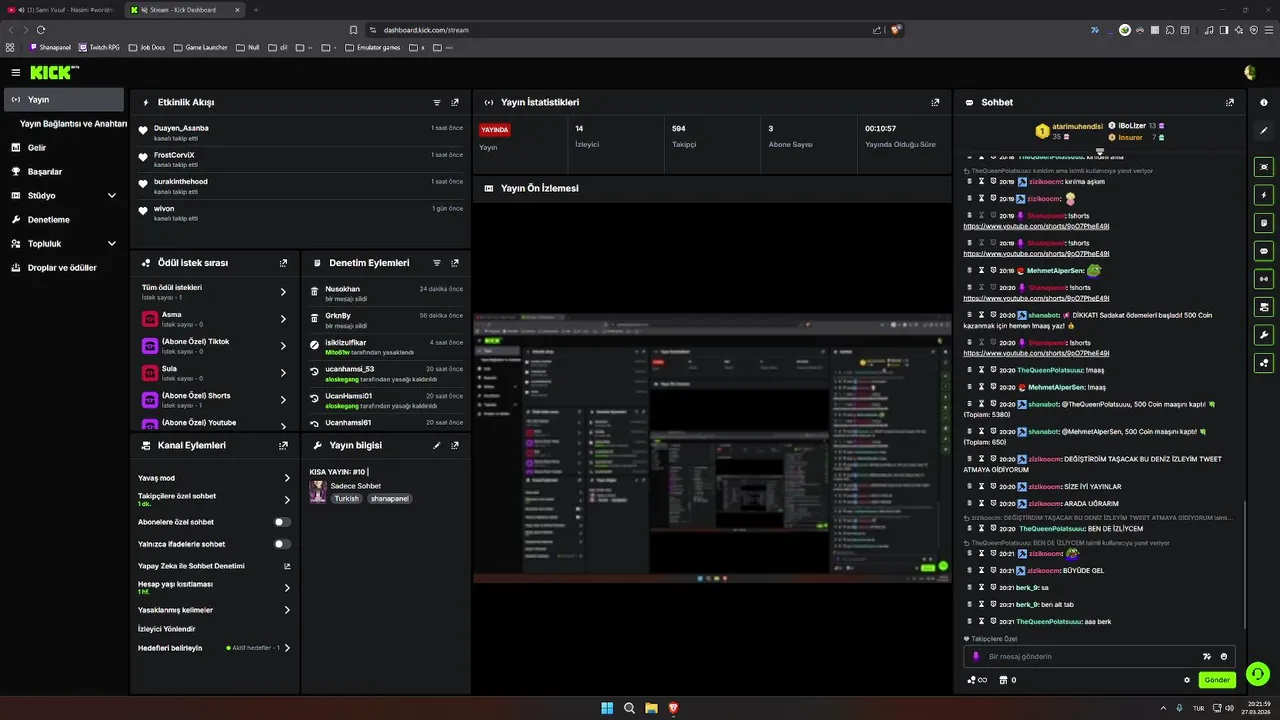Image resolution: width=1280 pixels, height=720 pixels.
Task: Expand Takipçilere özel sohbet settings
Action: 287,500
